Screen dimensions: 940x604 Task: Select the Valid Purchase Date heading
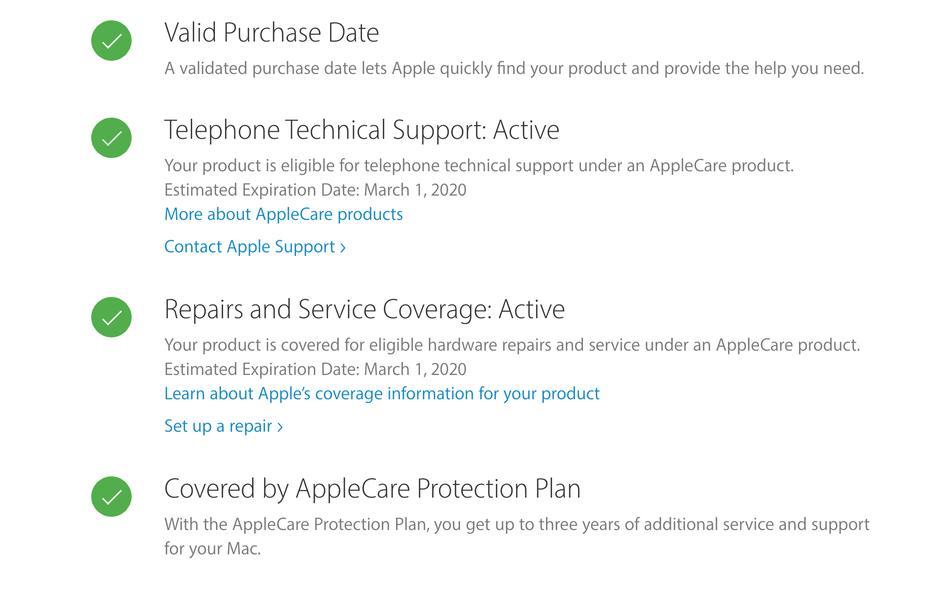pos(272,32)
